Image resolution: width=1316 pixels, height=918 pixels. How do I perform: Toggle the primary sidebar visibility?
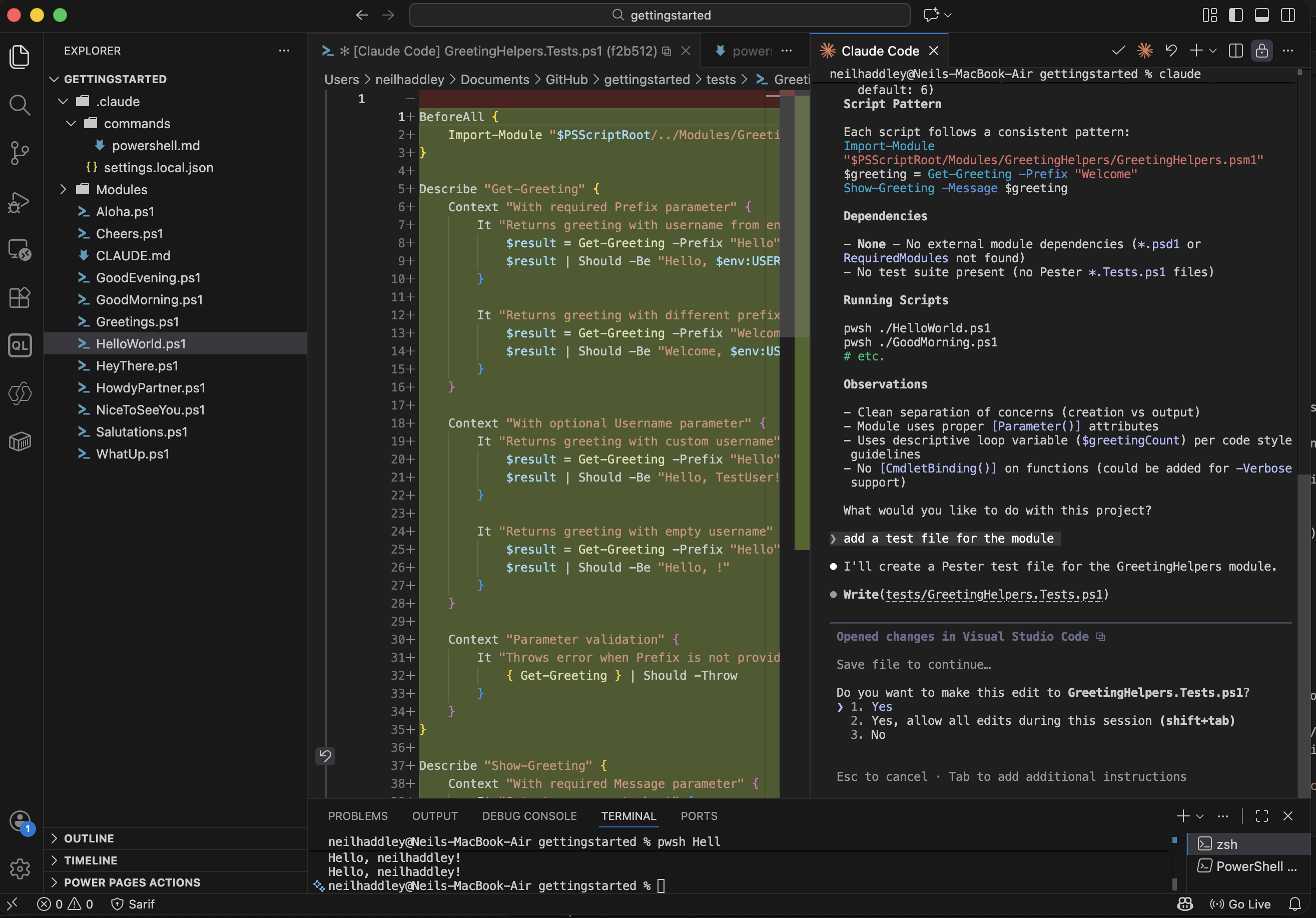point(1236,16)
